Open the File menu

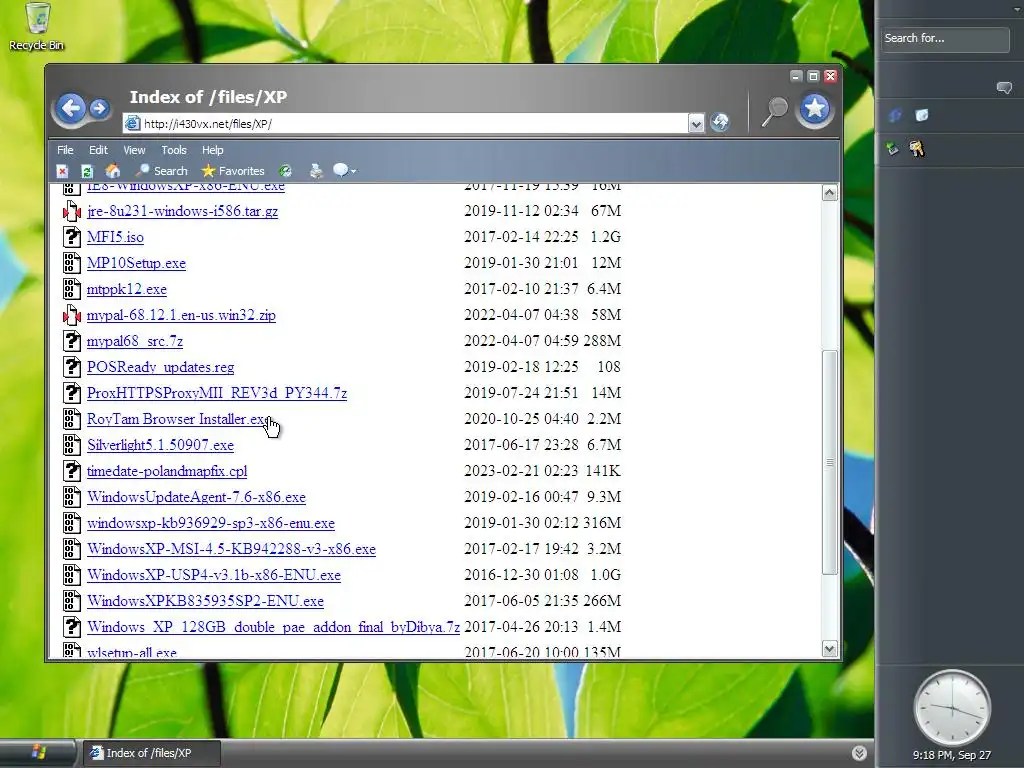pyautogui.click(x=65, y=150)
